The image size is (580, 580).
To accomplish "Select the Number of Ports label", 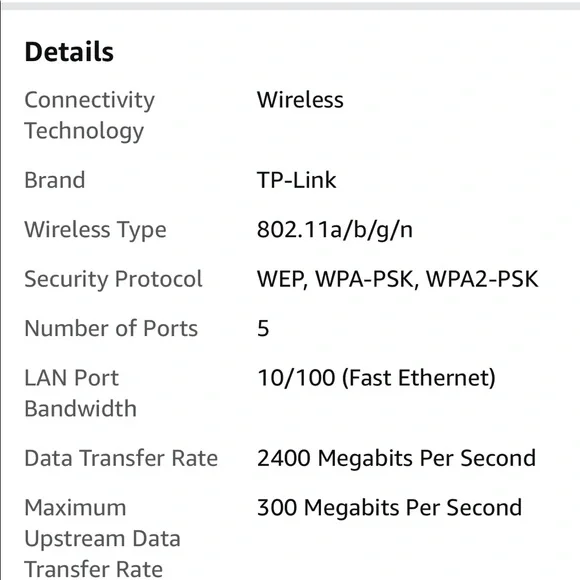I will [111, 328].
